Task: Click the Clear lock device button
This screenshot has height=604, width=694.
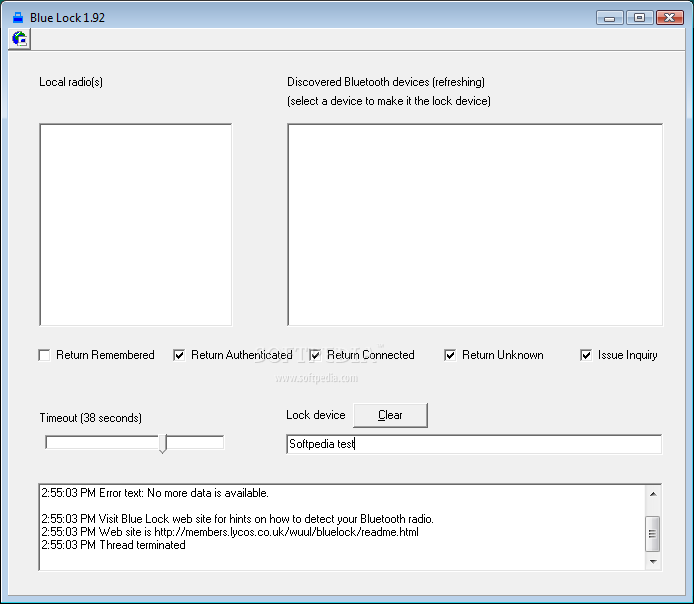Action: (390, 415)
